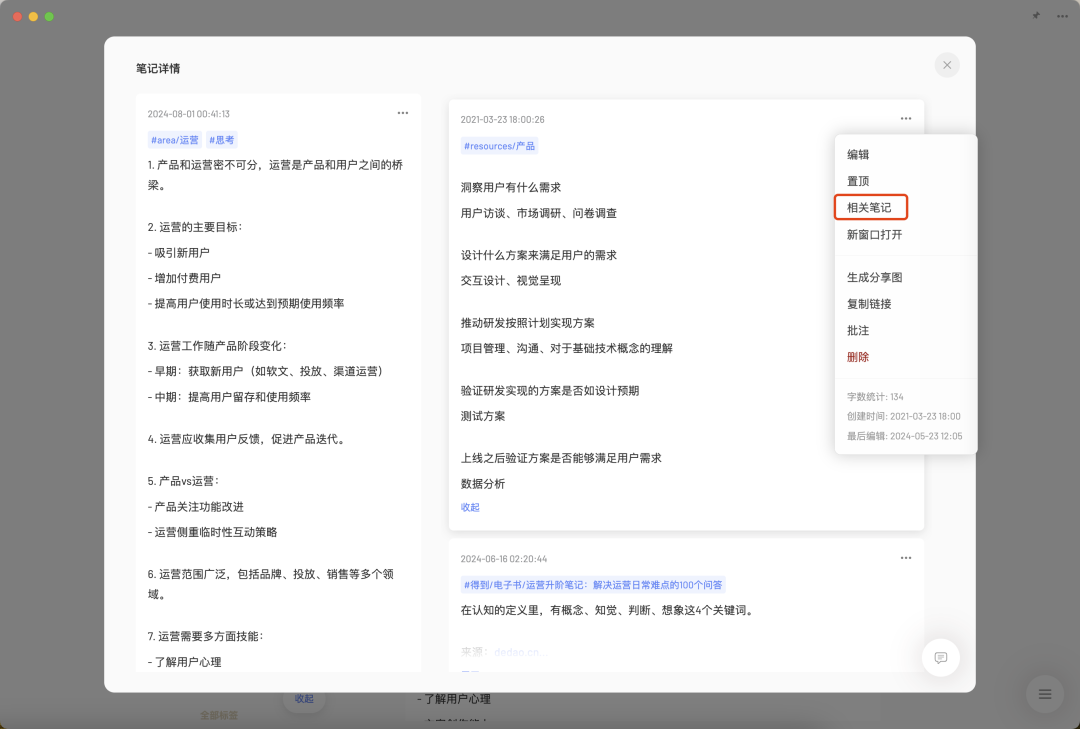The image size is (1080, 729).
Task: Open the window's three-dot menu at top right
Action: (x=1063, y=16)
